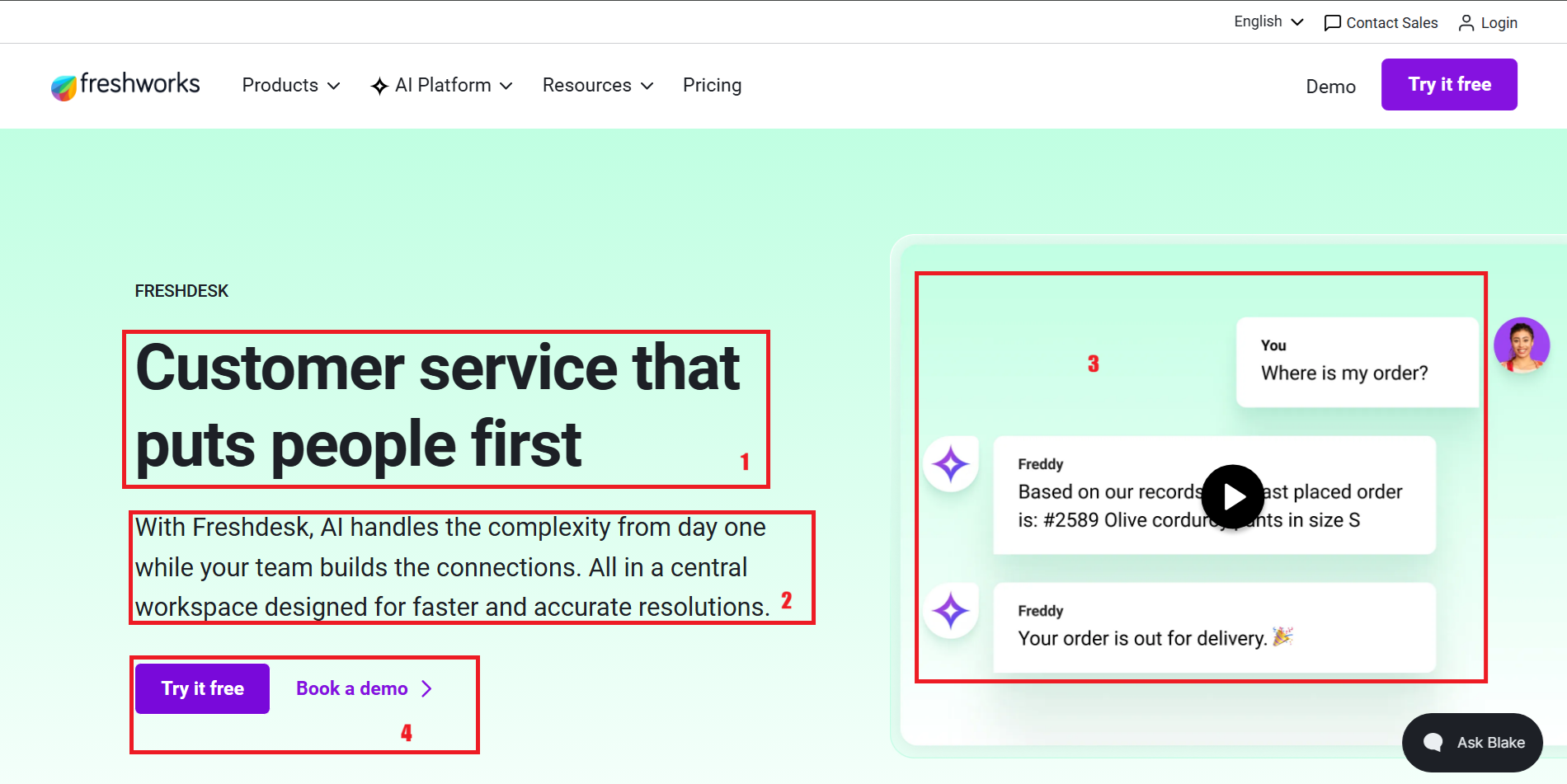Viewport: 1567px width, 784px height.
Task: Go to the Pricing page
Action: coord(712,85)
